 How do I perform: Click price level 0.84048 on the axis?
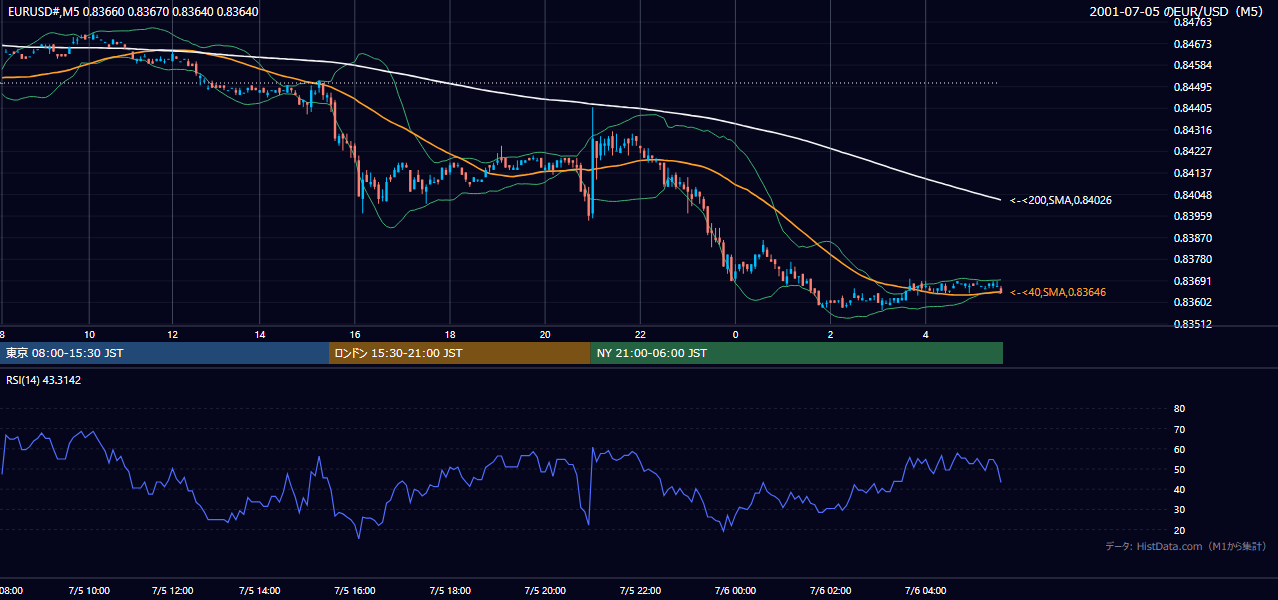[x=1192, y=195]
